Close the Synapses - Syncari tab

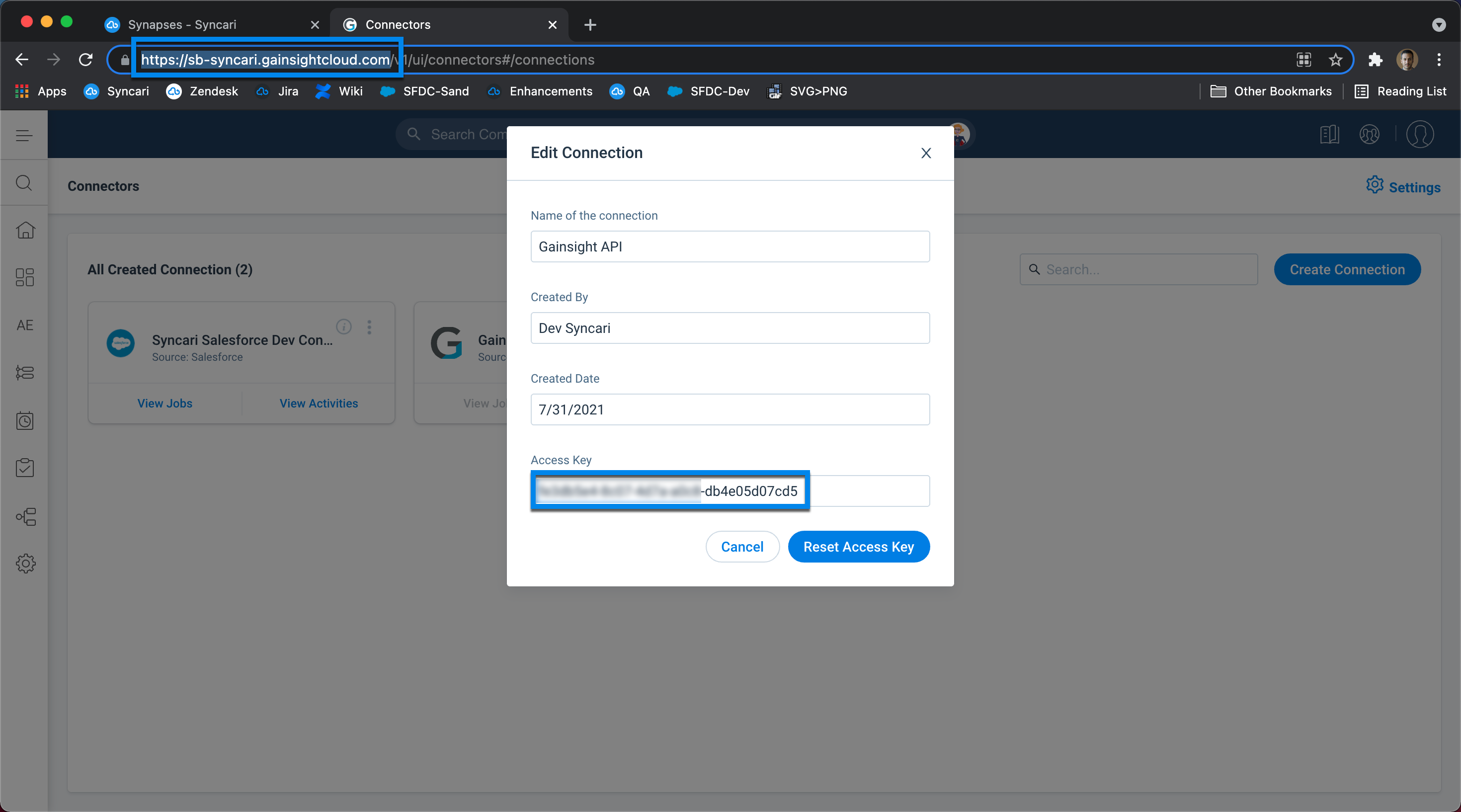315,25
